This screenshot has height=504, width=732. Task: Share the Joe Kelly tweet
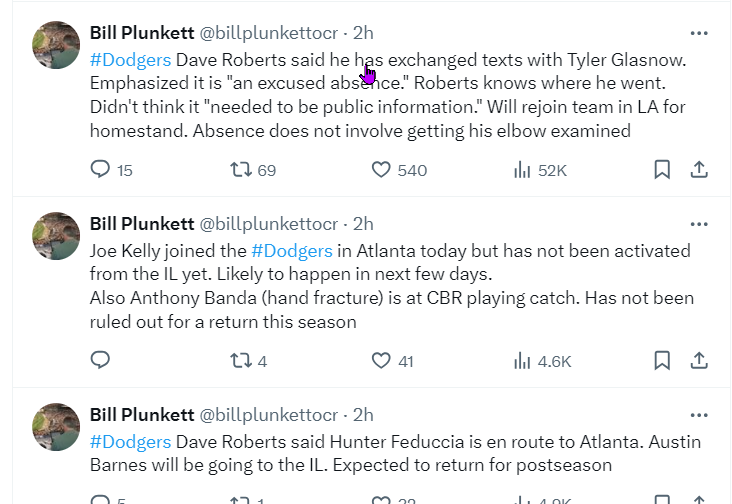(x=700, y=360)
